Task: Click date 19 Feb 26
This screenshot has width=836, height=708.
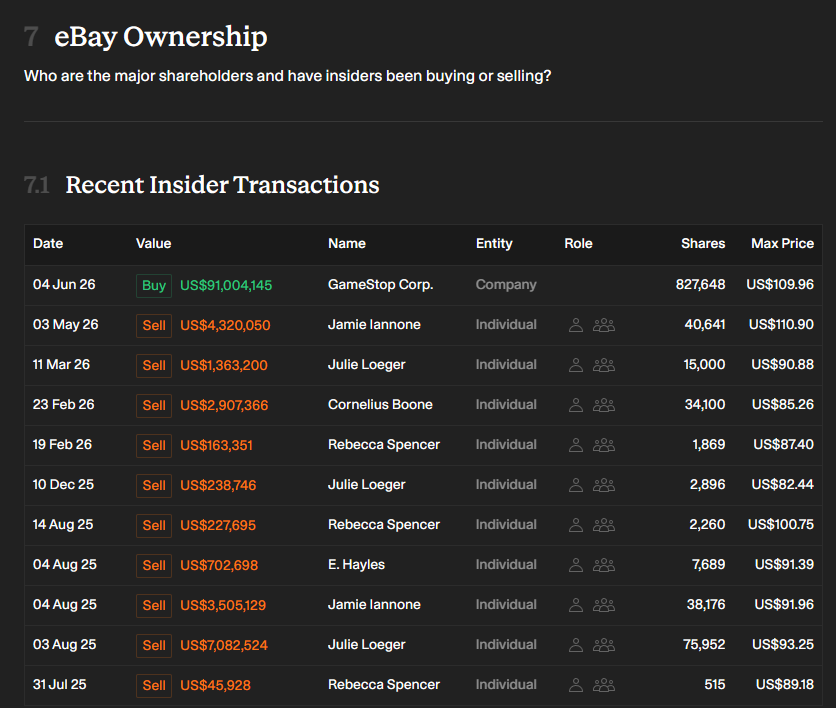Action: (62, 445)
